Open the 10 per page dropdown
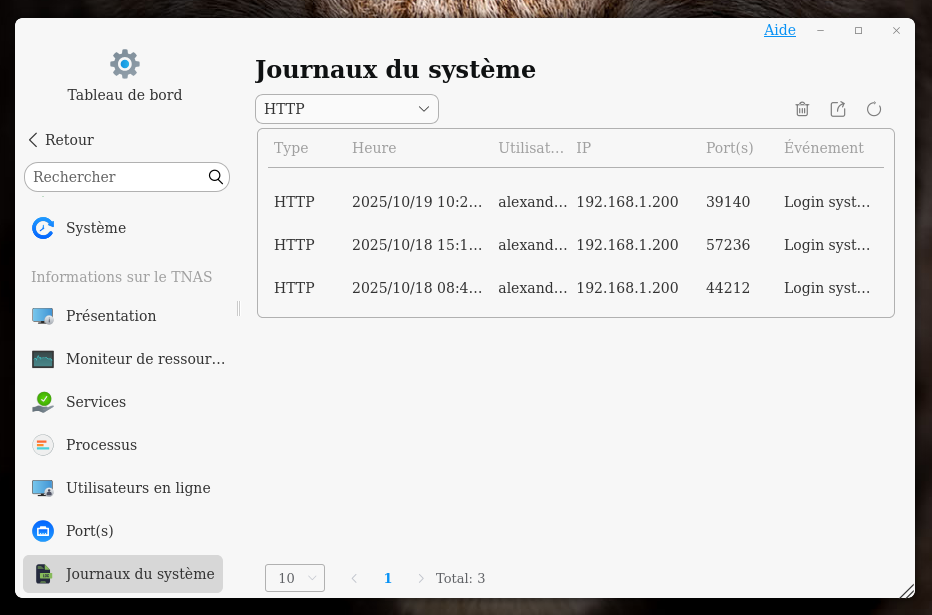Screen dimensions: 932x615 294,578
